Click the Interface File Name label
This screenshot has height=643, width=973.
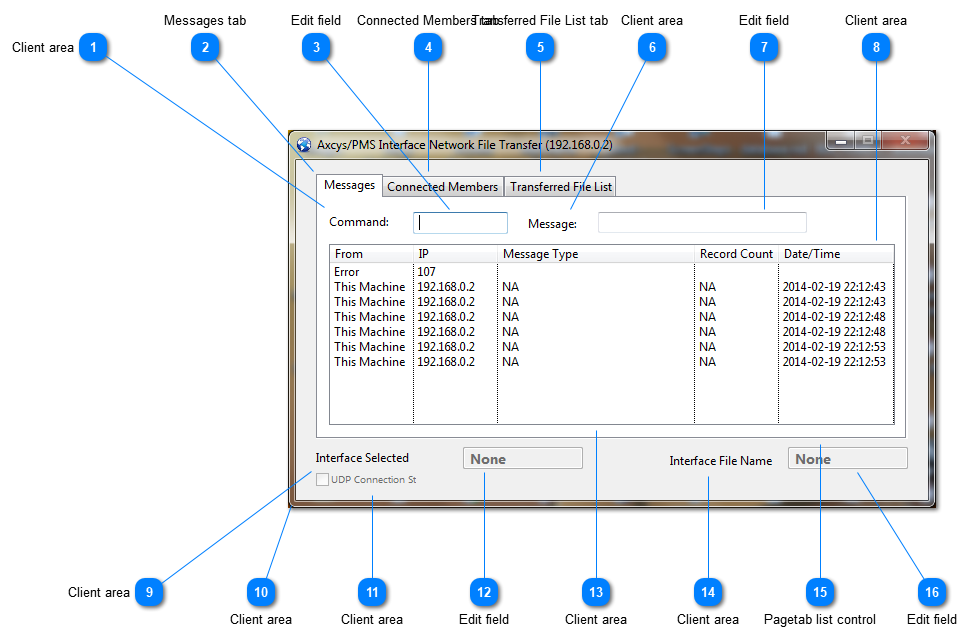(x=720, y=461)
